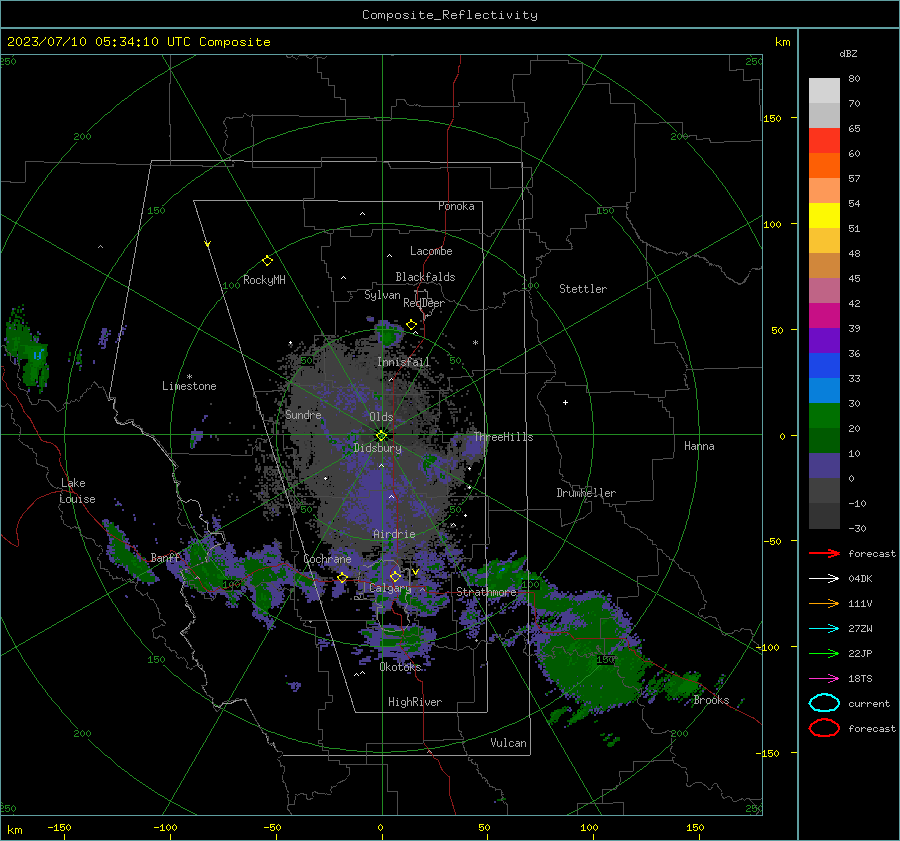This screenshot has height=841, width=900.
Task: Click the dBZ legend heading
Action: 848,53
